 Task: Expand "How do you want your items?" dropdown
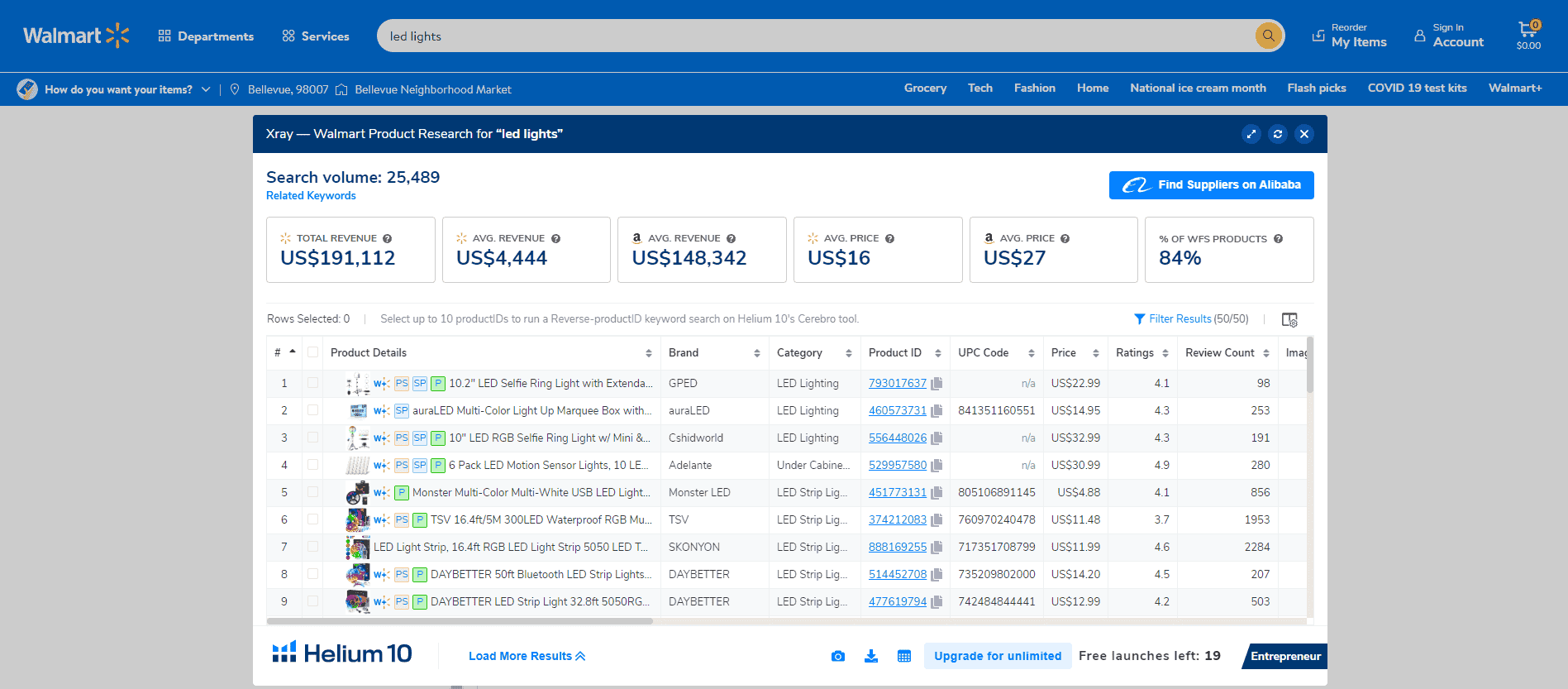(206, 89)
